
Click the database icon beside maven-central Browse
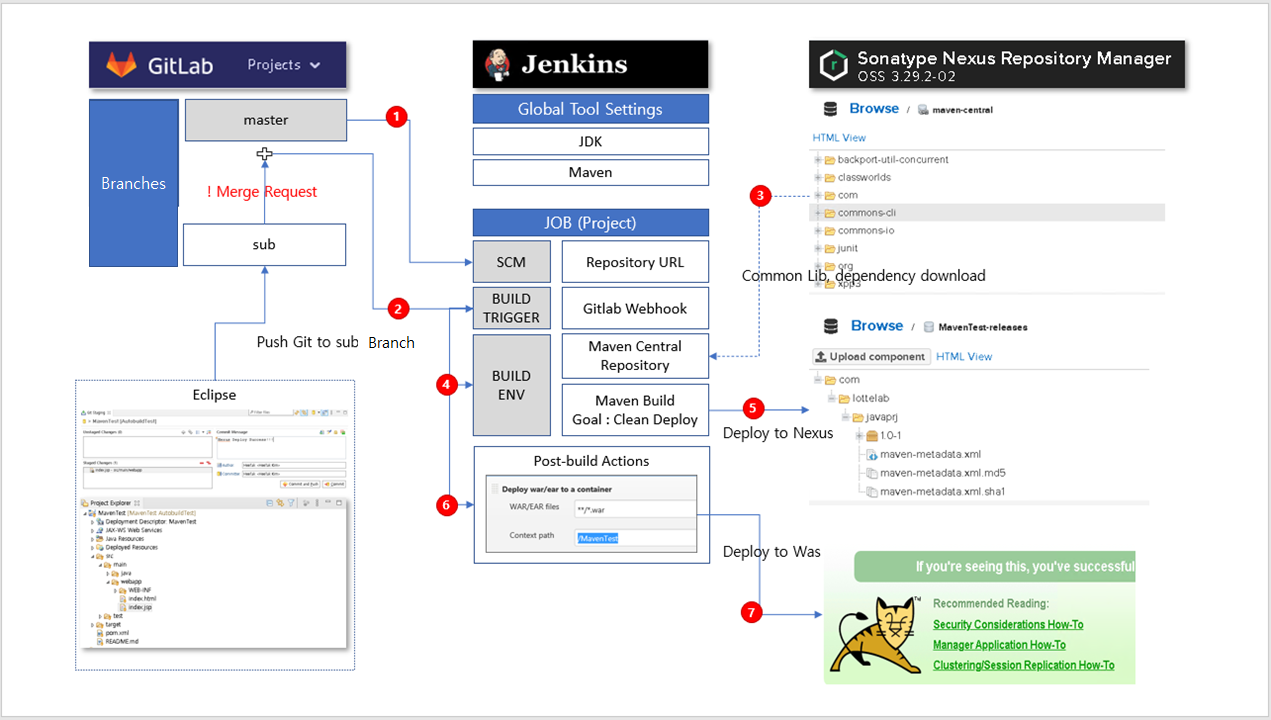830,109
